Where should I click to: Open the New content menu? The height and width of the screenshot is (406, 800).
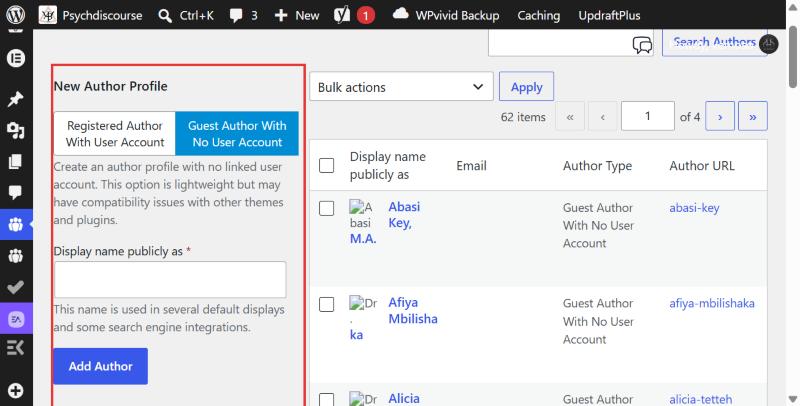pyautogui.click(x=296, y=15)
